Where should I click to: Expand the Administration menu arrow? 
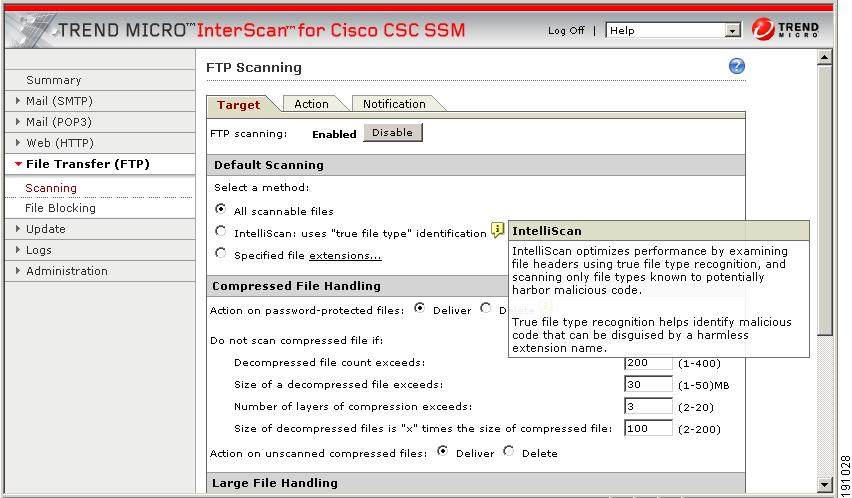18,270
